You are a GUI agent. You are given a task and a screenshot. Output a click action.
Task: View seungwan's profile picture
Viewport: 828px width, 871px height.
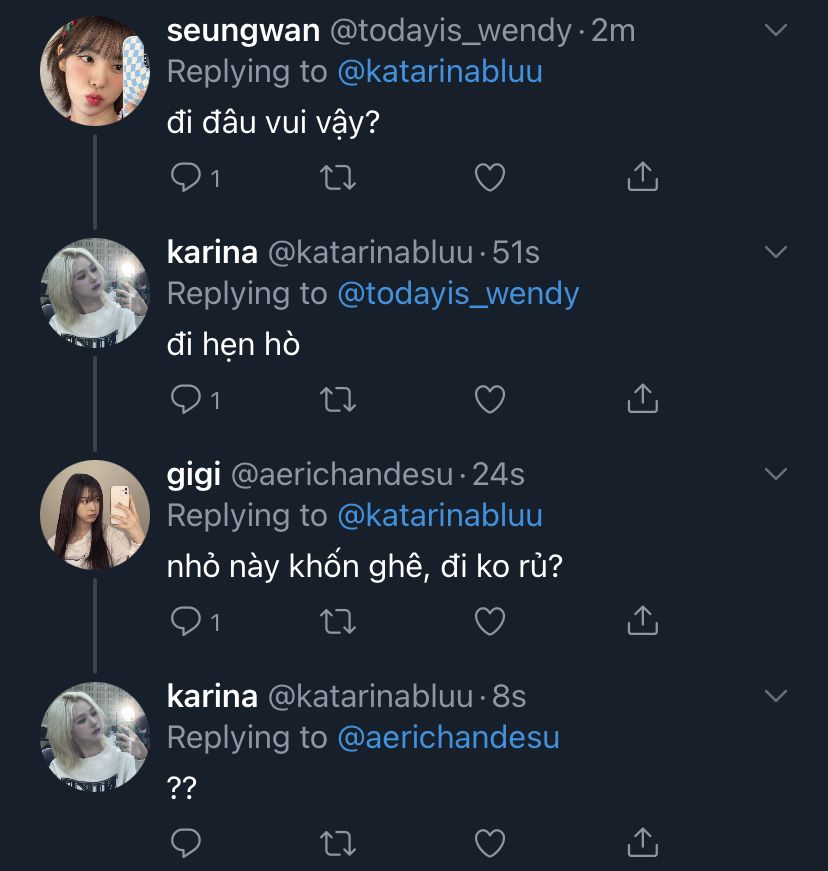94,70
